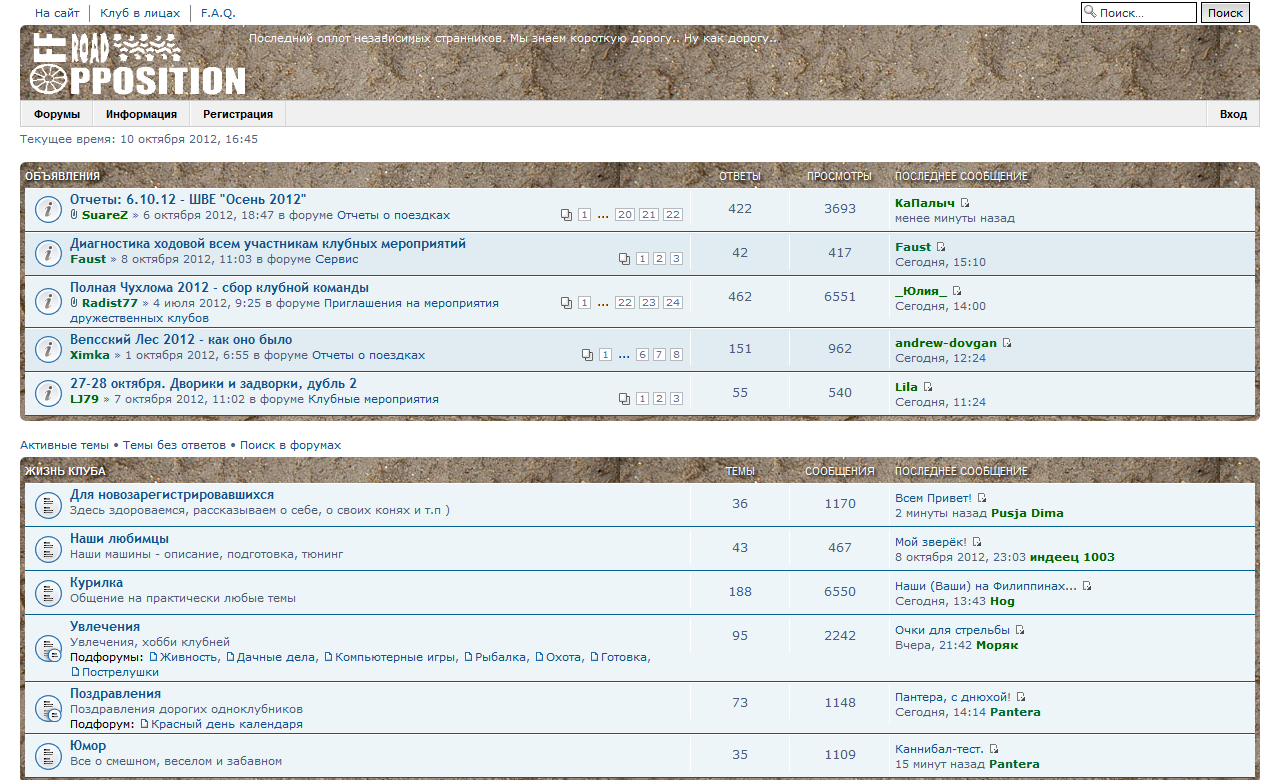Screen dimensions: 1280x780
Task: Open the Форумы menu tab
Action: click(56, 114)
